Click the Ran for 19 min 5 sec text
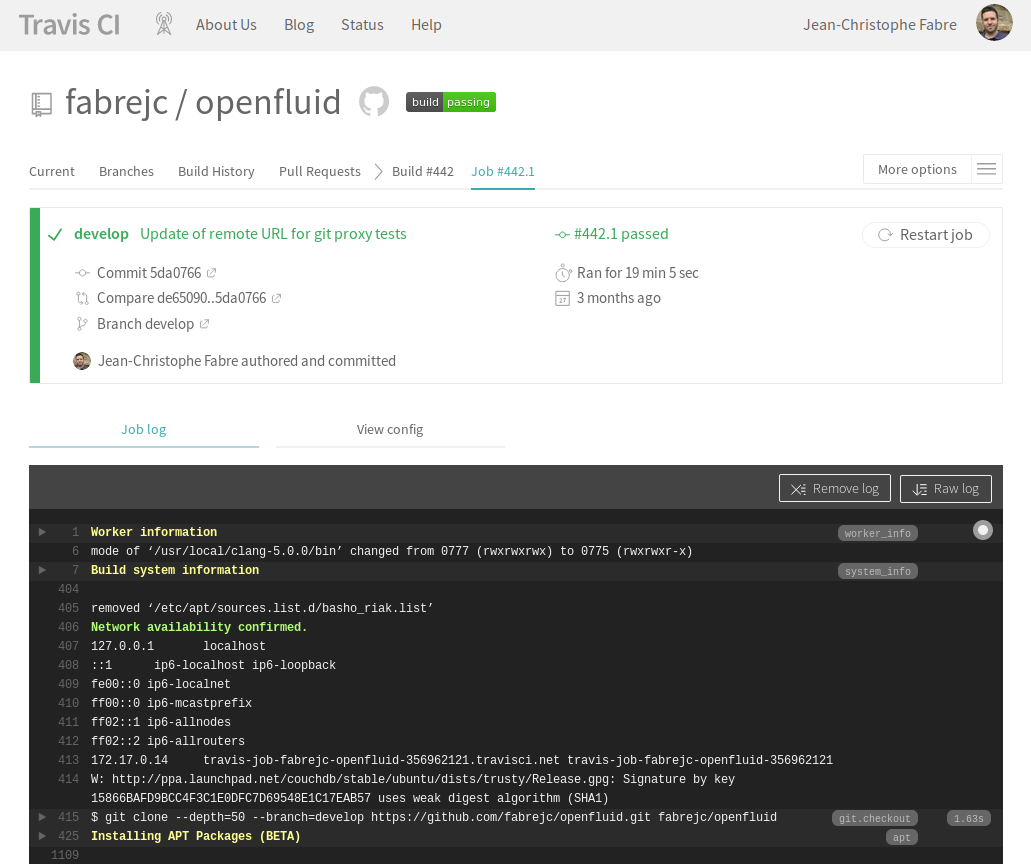1031x864 pixels. 638,273
